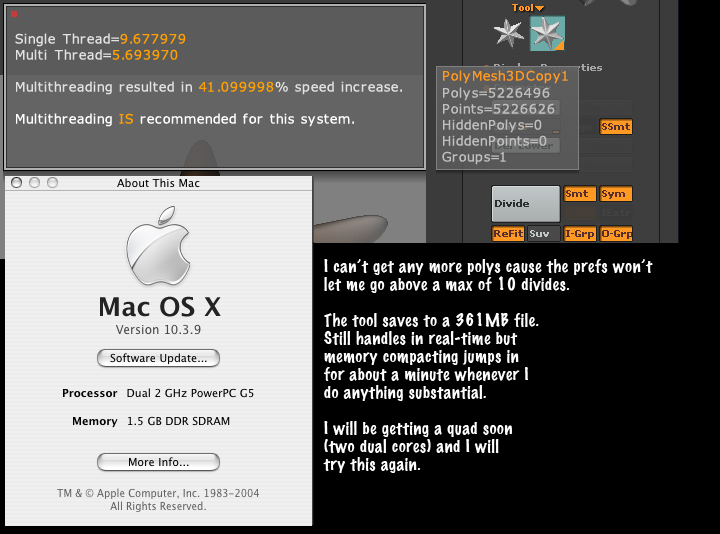Click the Multi Thread=5.693970 result
Viewport: 720px width, 534px height.
pyautogui.click(x=96, y=55)
